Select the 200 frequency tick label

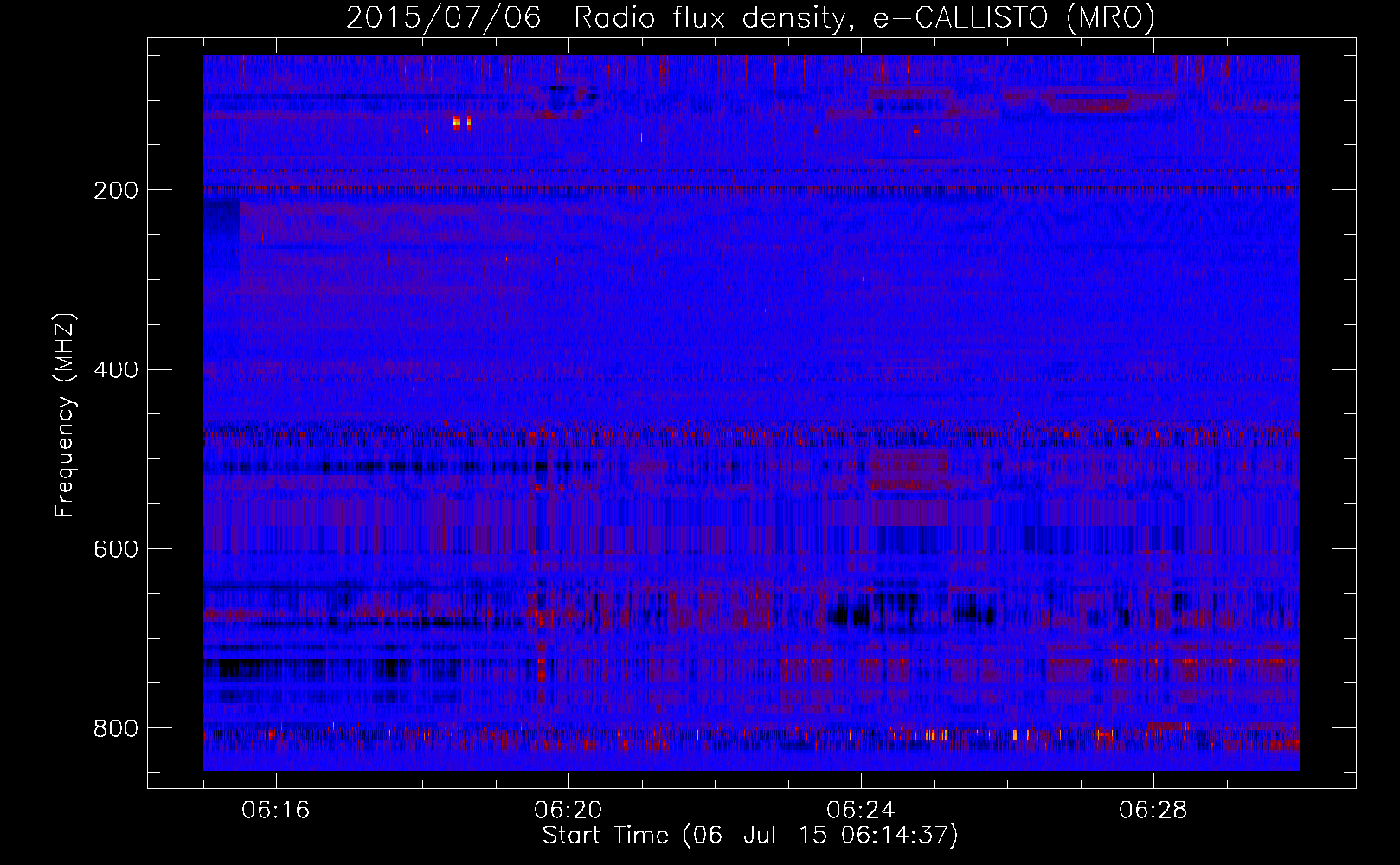click(115, 190)
